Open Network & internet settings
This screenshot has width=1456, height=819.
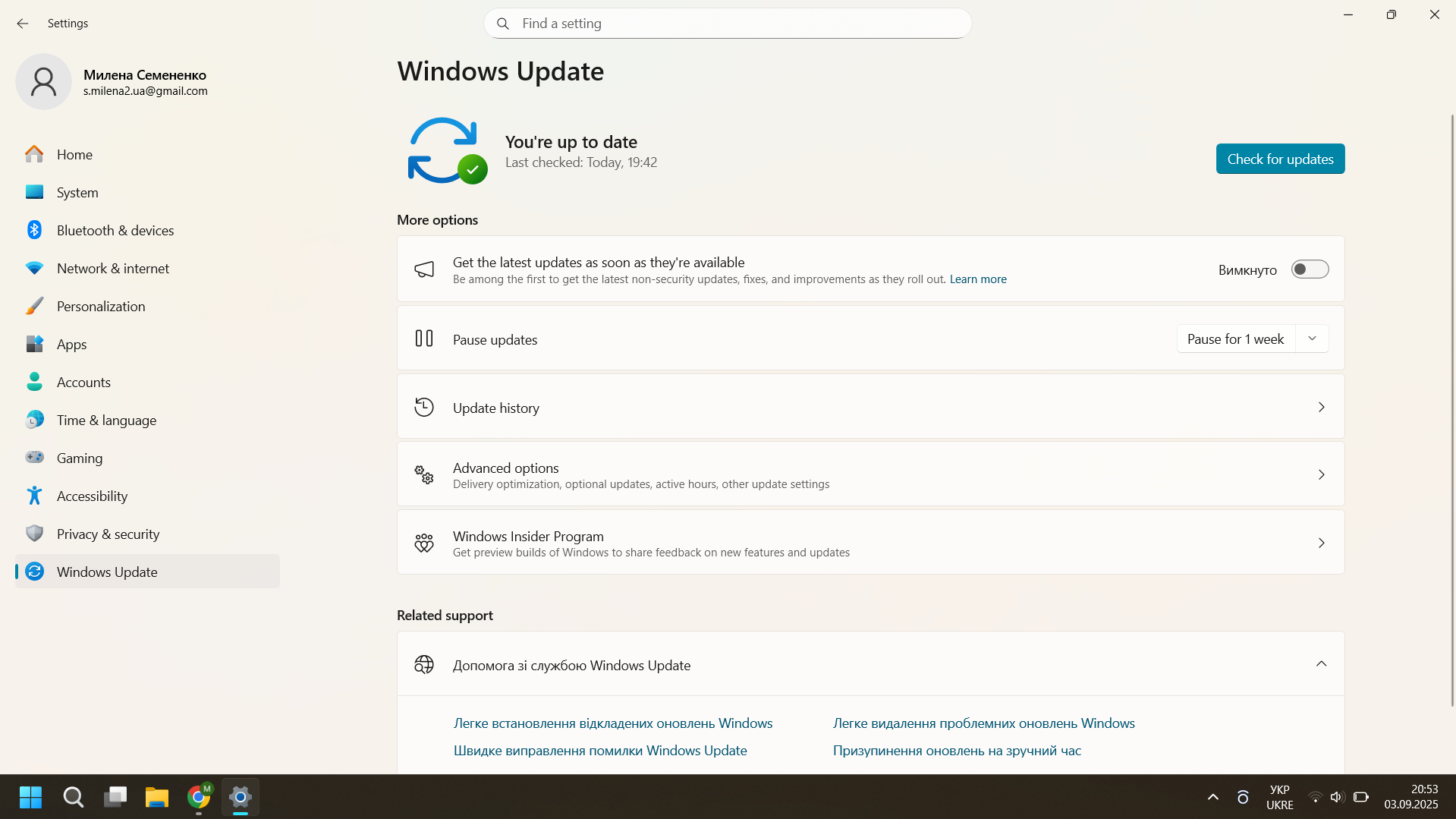pyautogui.click(x=147, y=268)
